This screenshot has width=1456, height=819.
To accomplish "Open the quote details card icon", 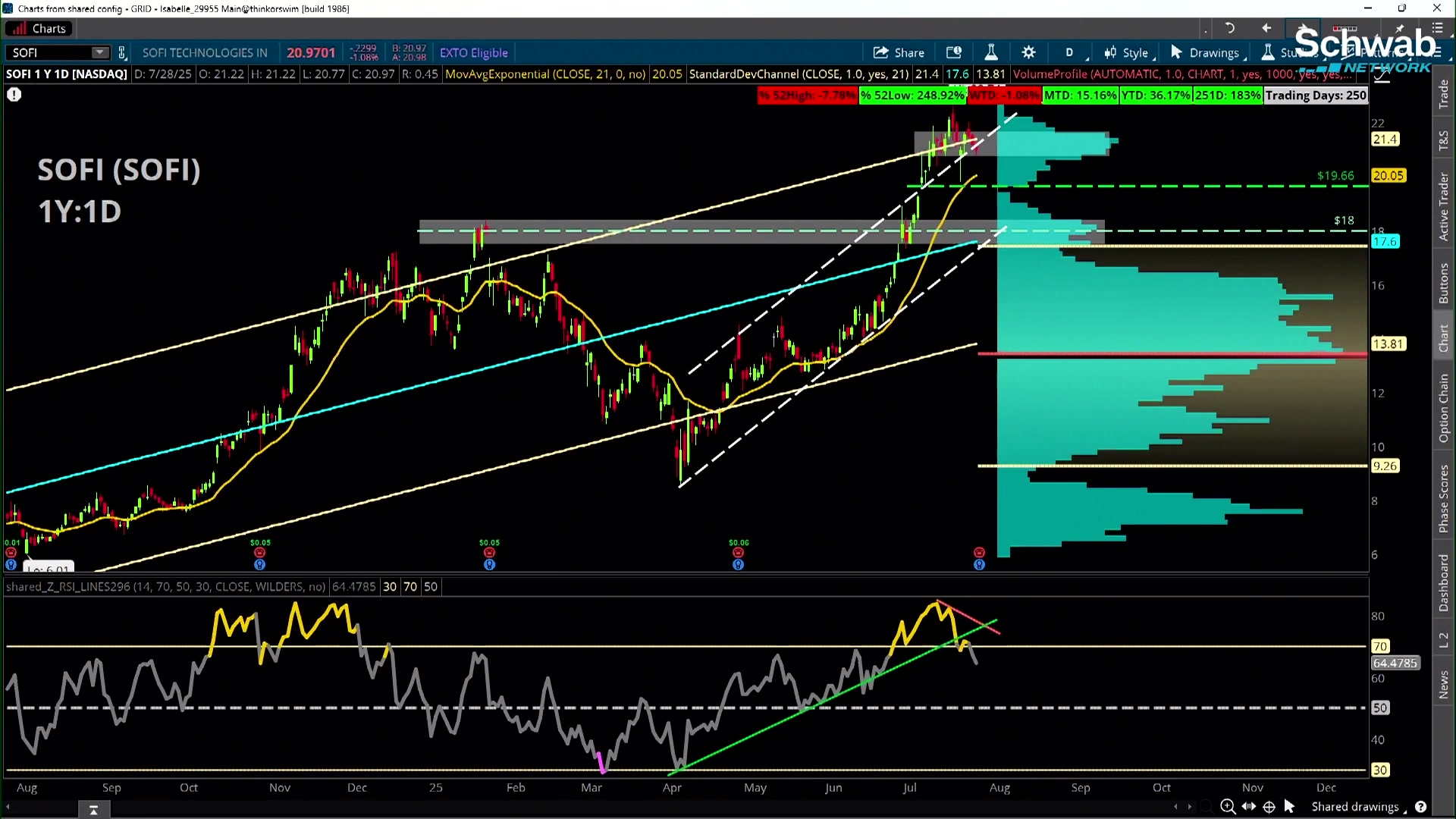I will point(954,52).
